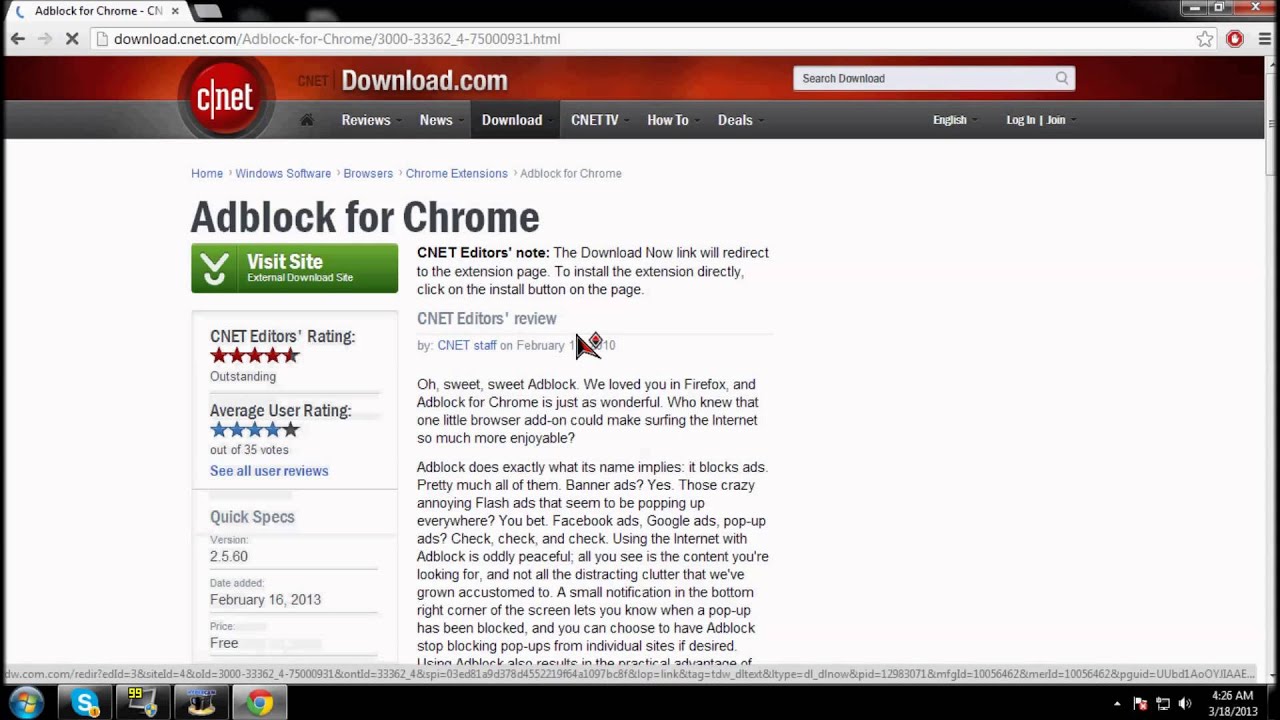Open CNET TV dropdown

tap(600, 120)
